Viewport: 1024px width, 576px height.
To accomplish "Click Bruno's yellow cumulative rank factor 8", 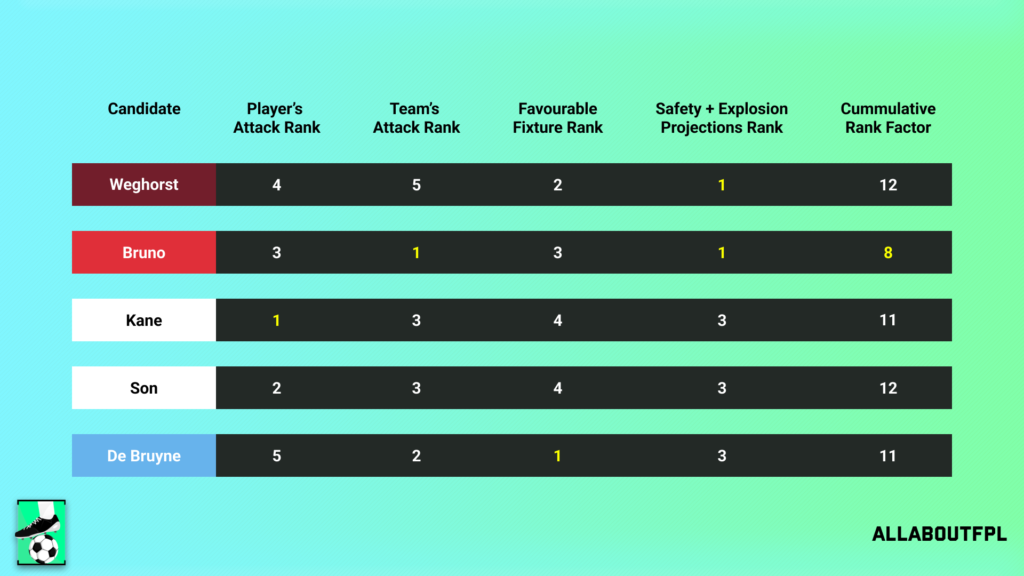I will [x=887, y=253].
